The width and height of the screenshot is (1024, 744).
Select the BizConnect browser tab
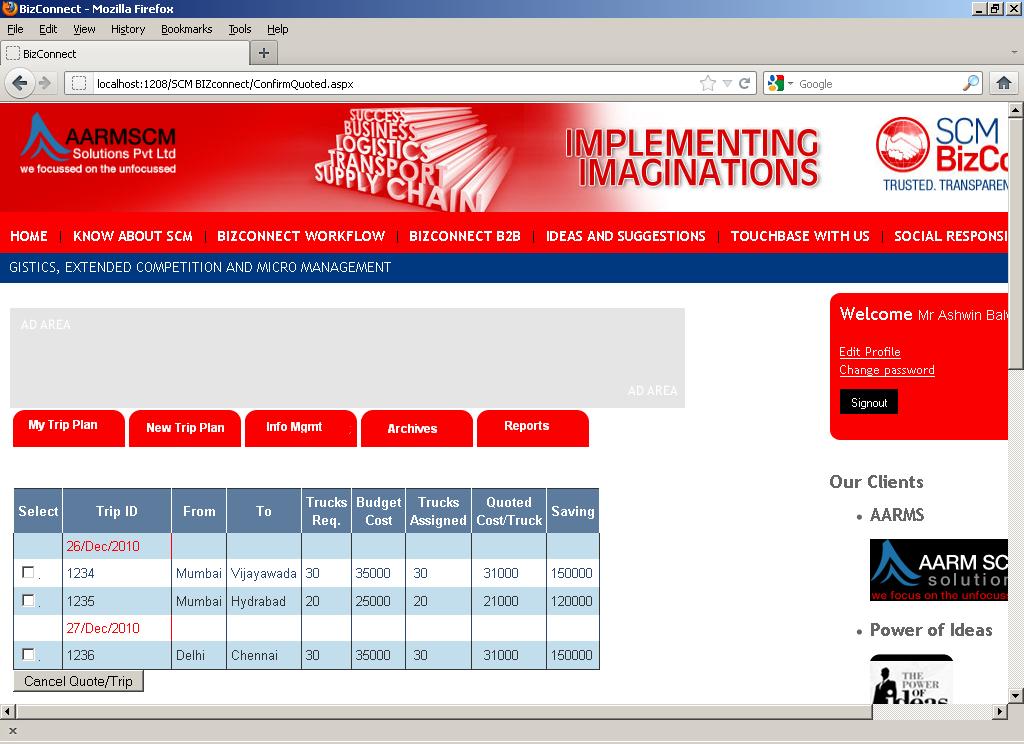[125, 54]
